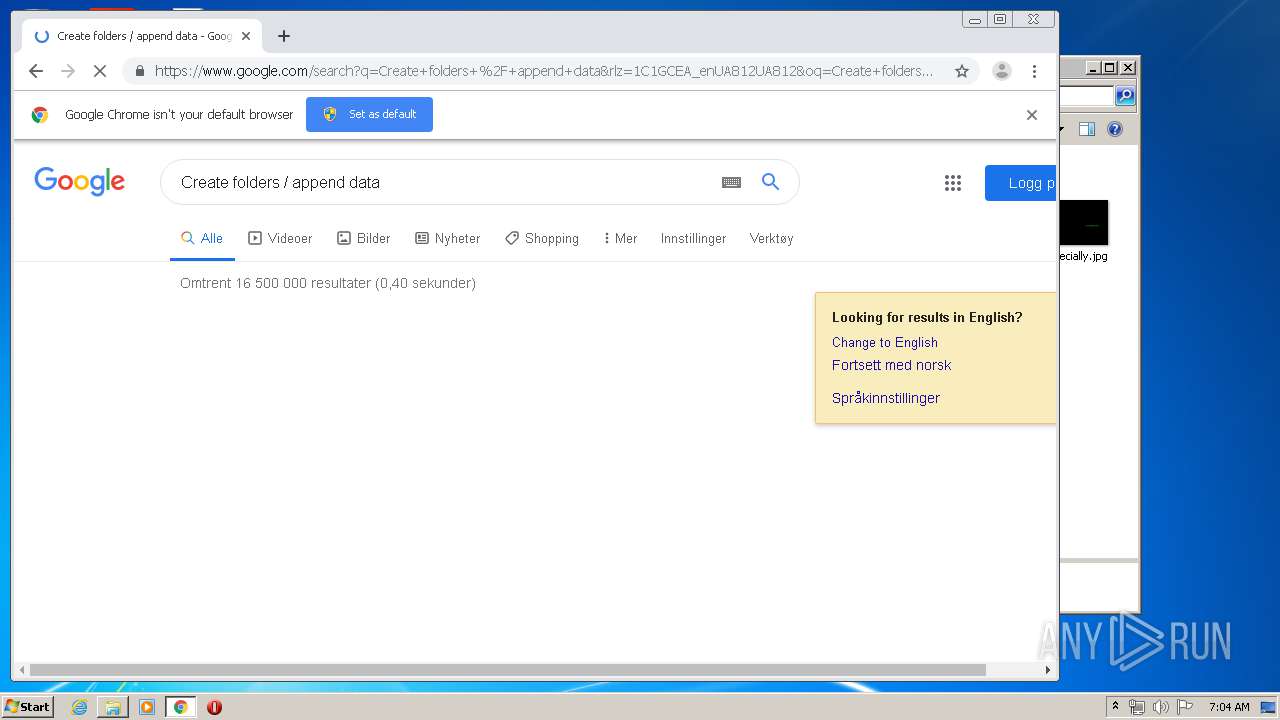Maximize the background Explorer window
Viewport: 1280px width, 720px height.
(x=1109, y=68)
